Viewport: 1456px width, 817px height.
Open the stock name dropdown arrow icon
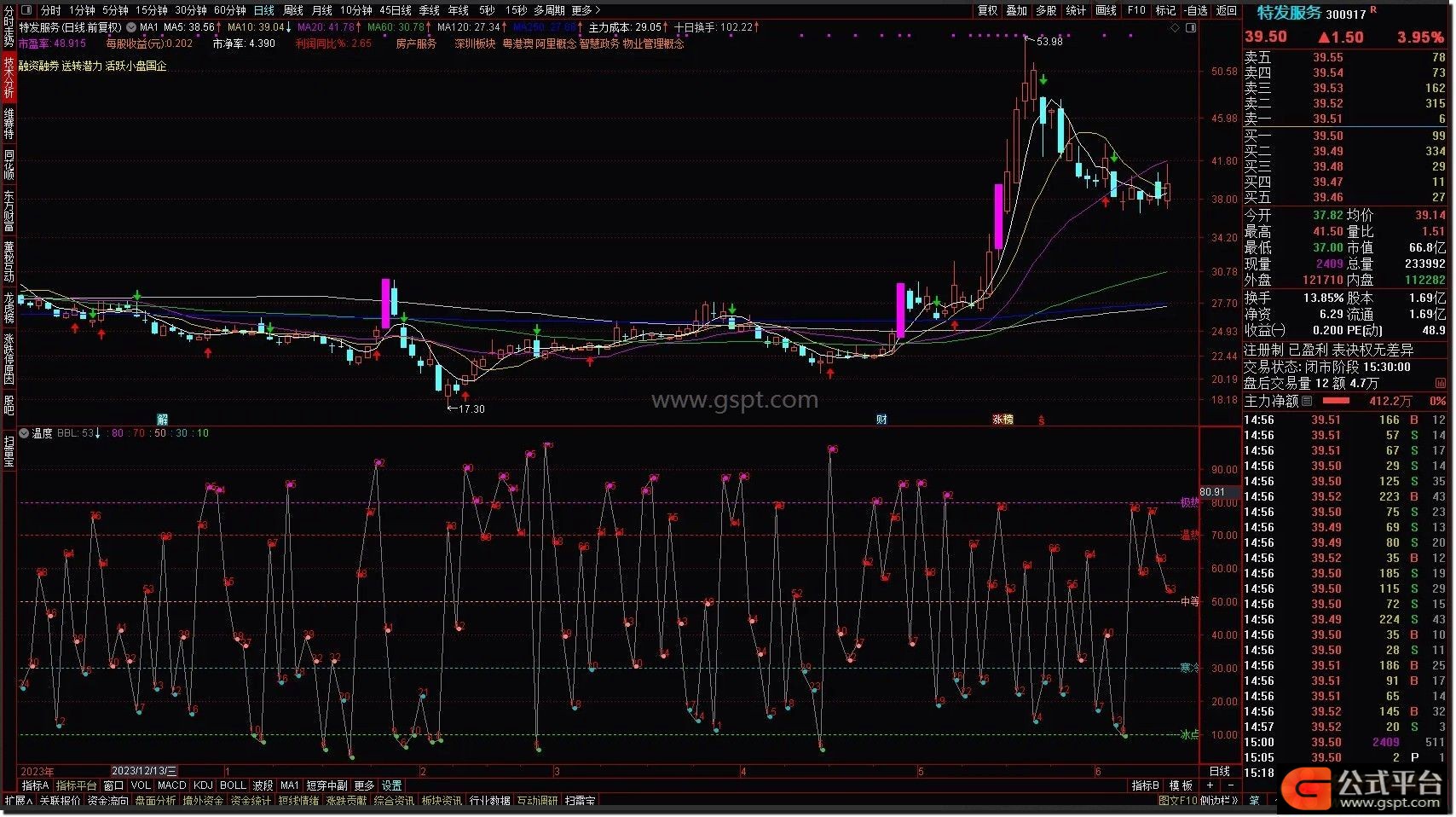[131, 27]
